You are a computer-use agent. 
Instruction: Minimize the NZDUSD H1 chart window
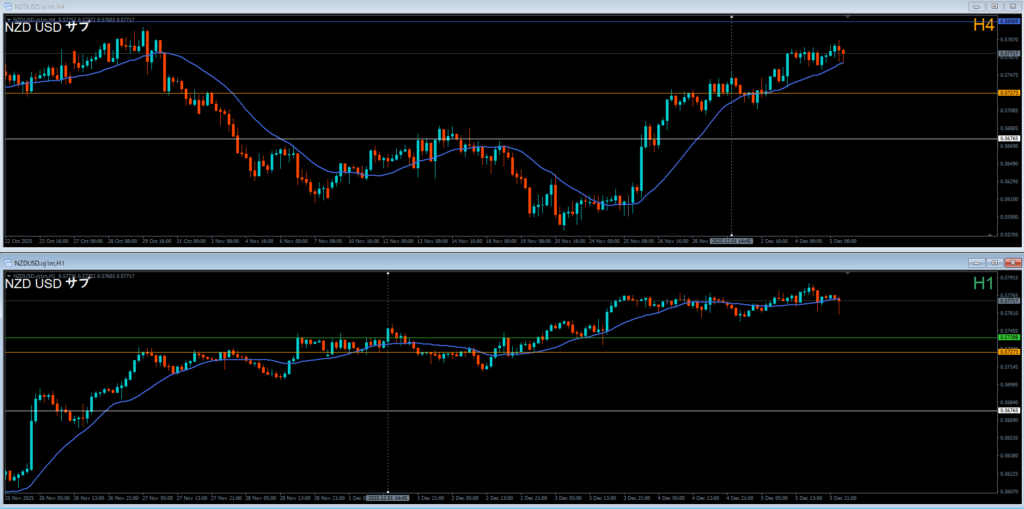975,261
